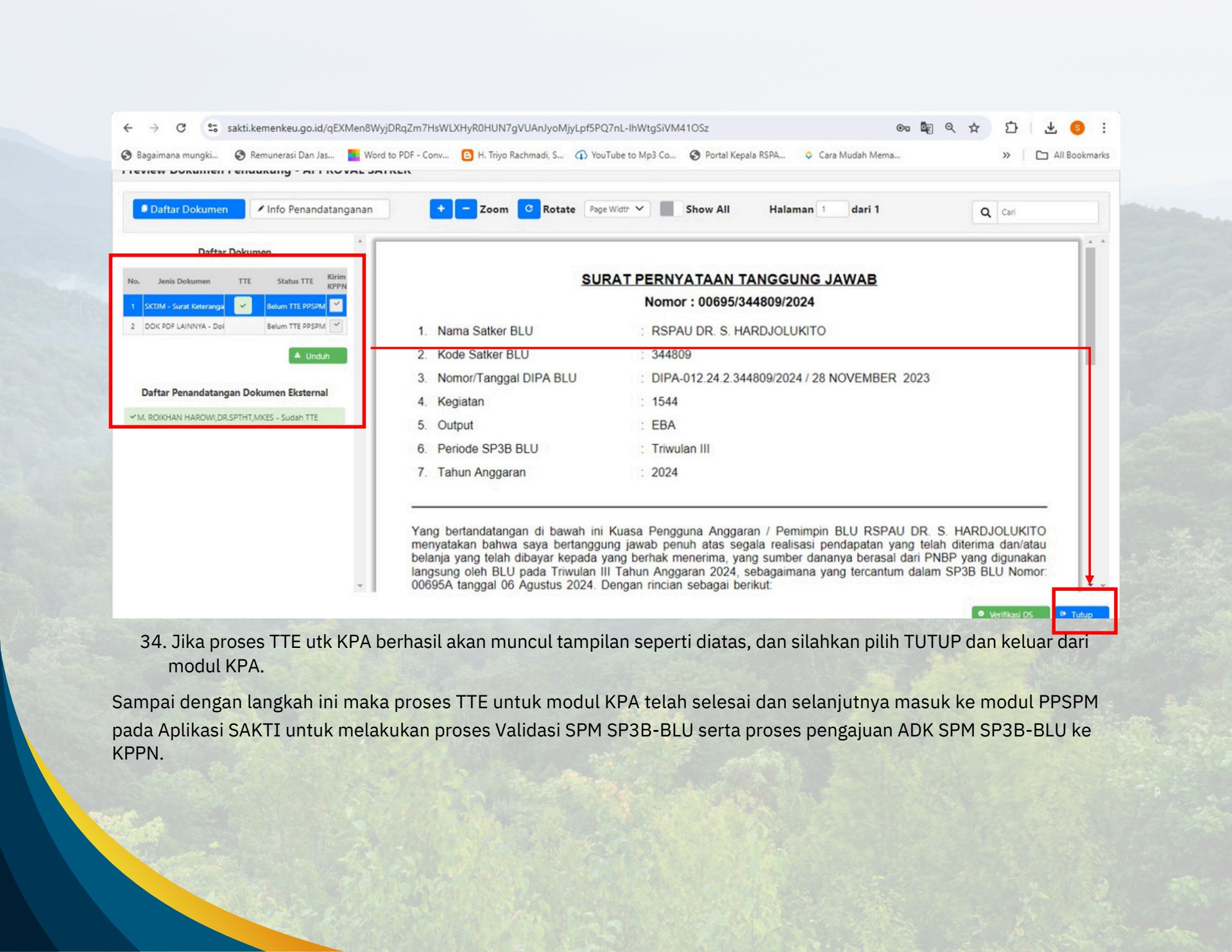Toggle the Show All checkbox
The image size is (1232, 952).
tap(671, 208)
